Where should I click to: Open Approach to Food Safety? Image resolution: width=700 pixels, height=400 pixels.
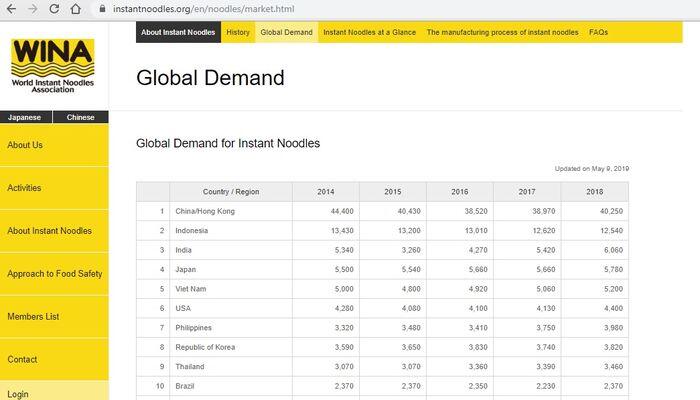click(54, 274)
